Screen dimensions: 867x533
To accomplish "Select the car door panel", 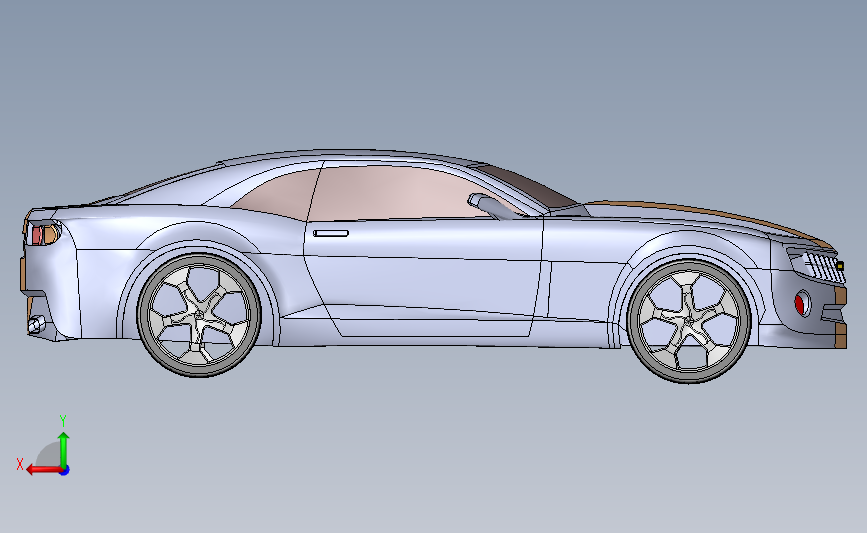I will (426, 276).
